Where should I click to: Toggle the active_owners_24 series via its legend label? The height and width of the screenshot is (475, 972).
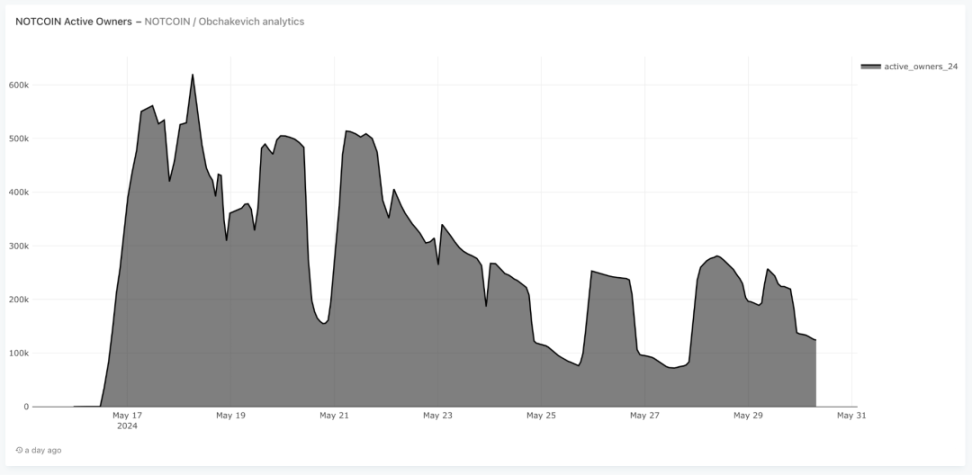tap(921, 66)
